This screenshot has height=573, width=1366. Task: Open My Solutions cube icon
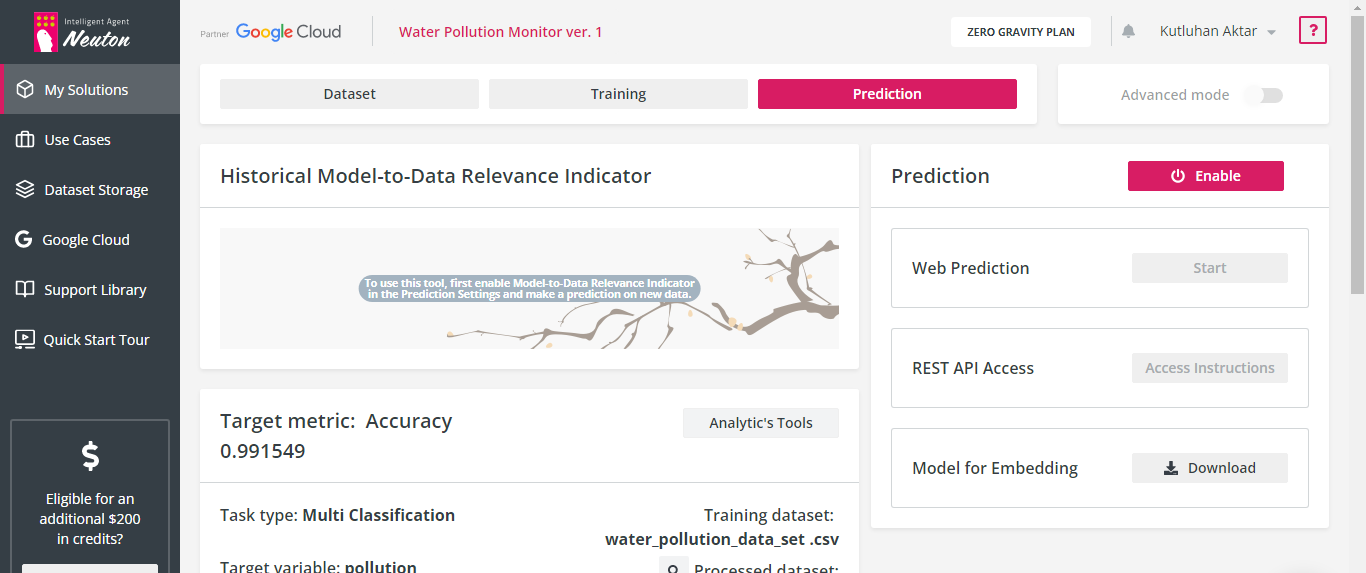tap(25, 90)
